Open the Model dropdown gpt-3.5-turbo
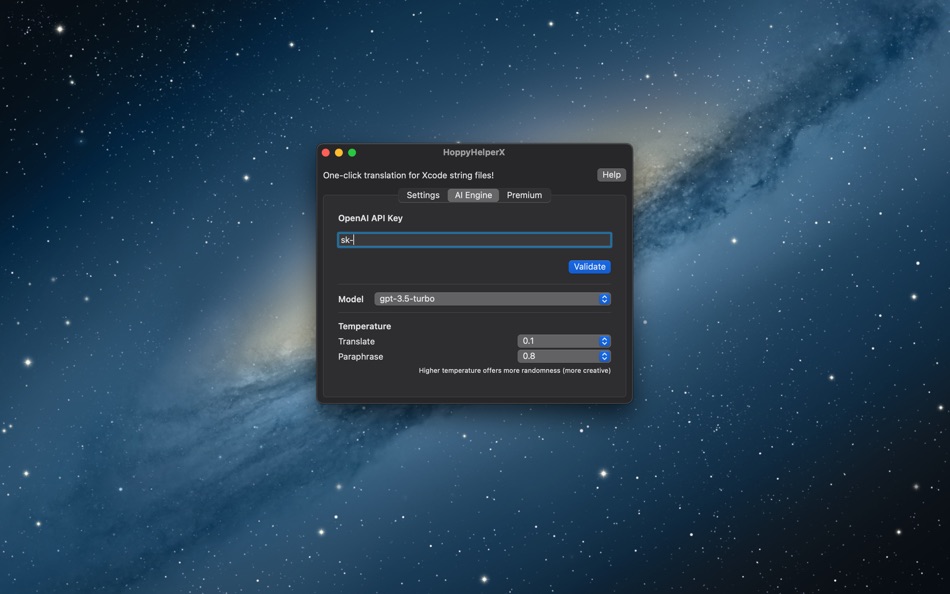 (492, 299)
